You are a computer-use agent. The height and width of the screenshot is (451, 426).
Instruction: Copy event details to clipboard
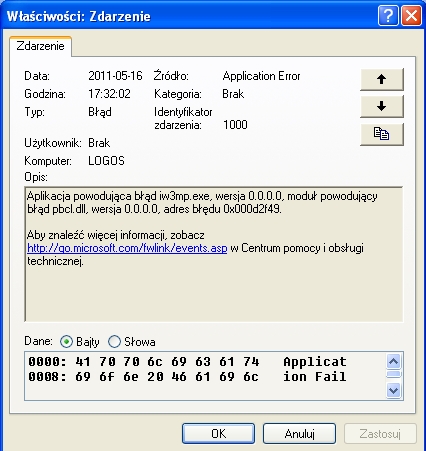(382, 134)
